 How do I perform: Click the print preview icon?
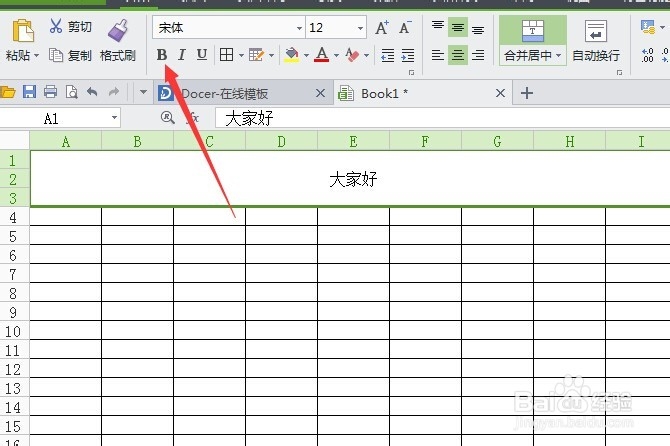tap(71, 91)
